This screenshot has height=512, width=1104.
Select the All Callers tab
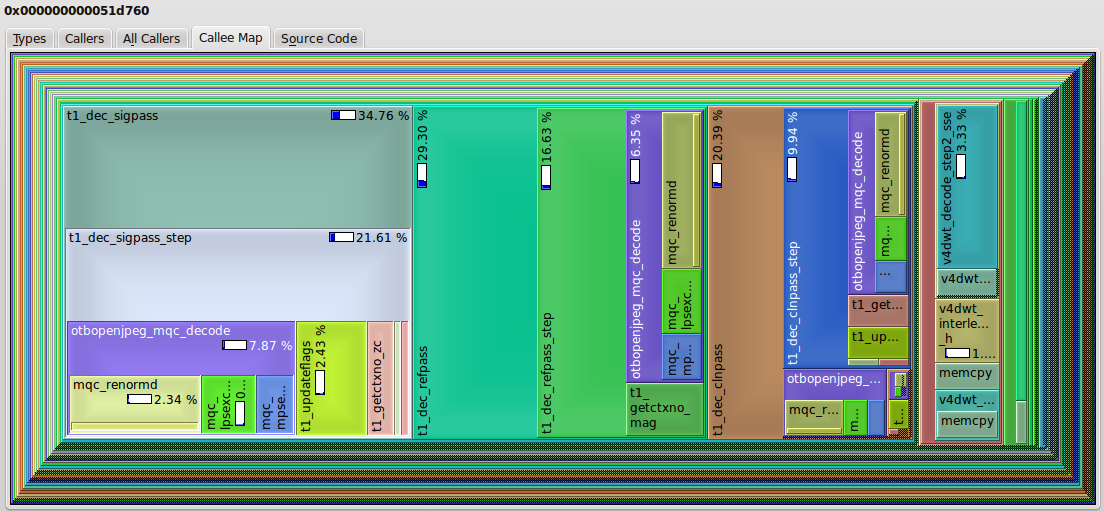[x=151, y=38]
